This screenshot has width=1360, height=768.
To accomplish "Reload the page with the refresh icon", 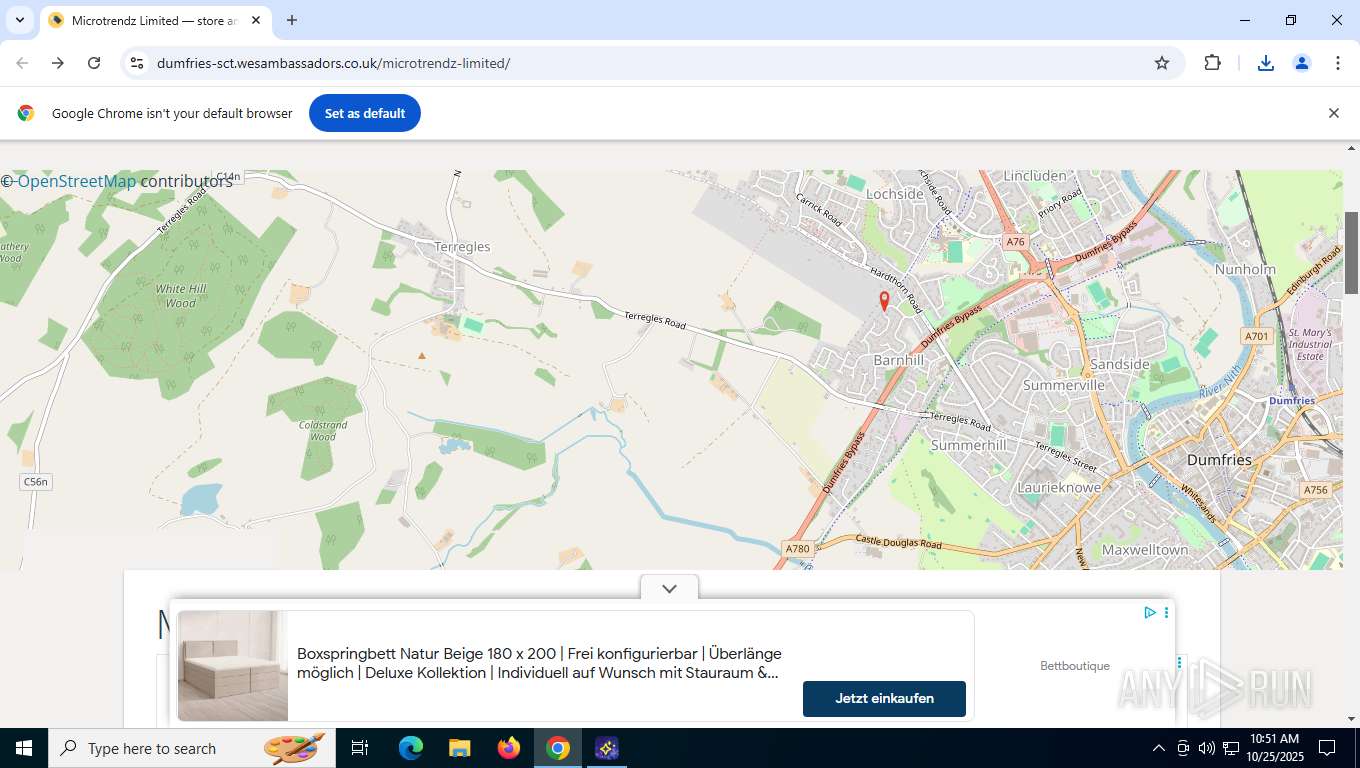I will pos(94,63).
